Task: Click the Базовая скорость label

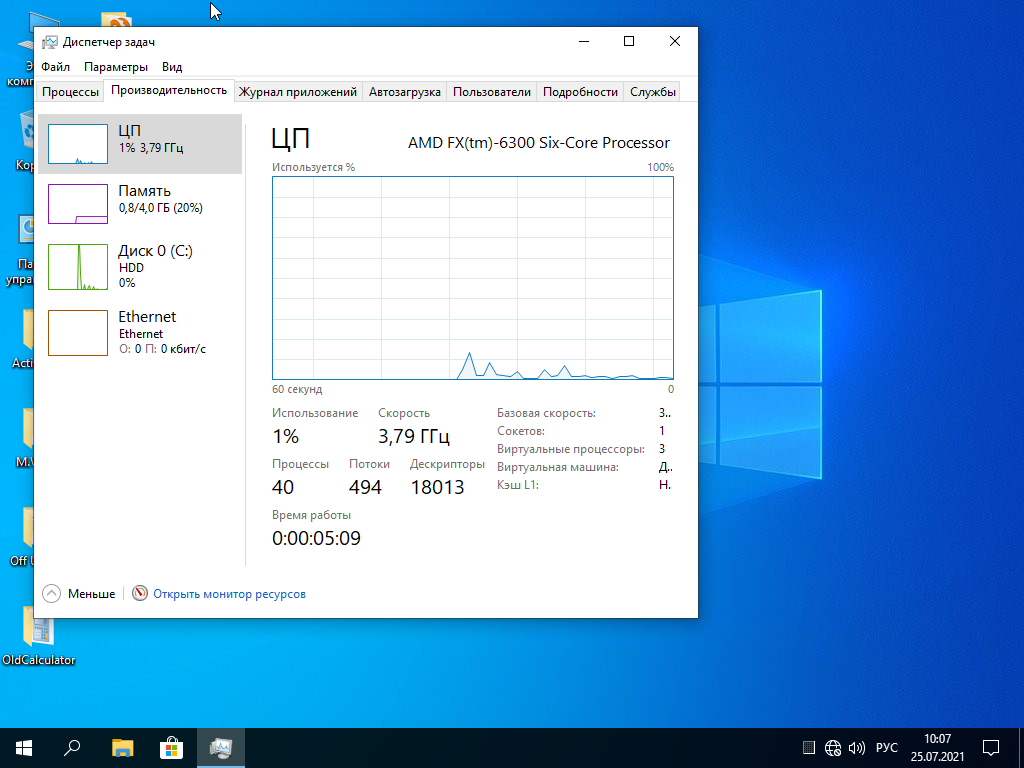Action: tap(546, 413)
